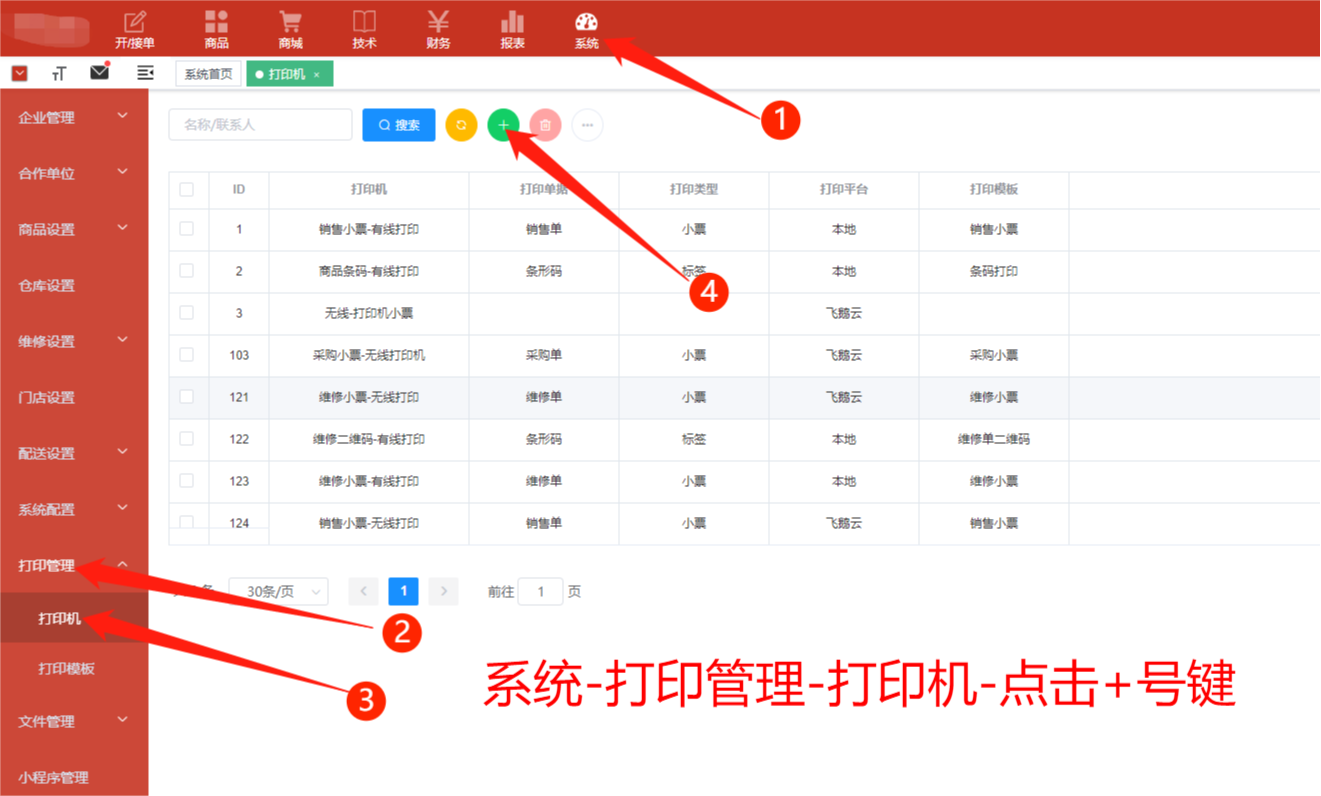Check the box for row ID 124
This screenshot has height=796, width=1321.
click(186, 522)
